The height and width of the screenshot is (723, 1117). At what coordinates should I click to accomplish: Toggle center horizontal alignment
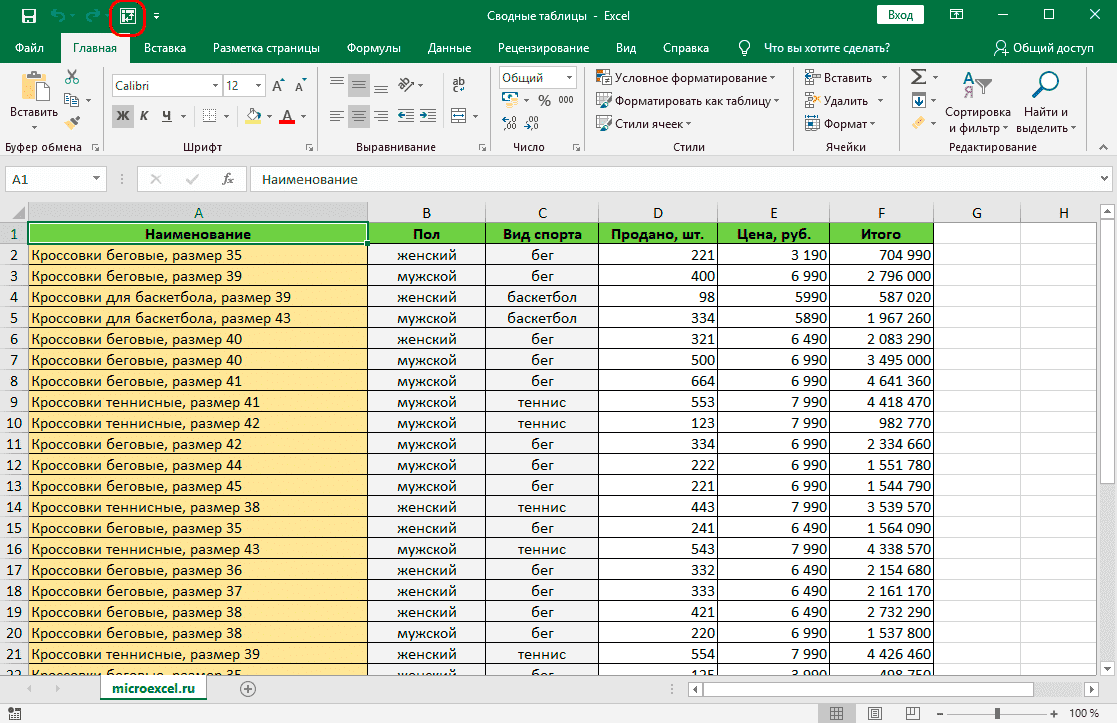pyautogui.click(x=360, y=116)
